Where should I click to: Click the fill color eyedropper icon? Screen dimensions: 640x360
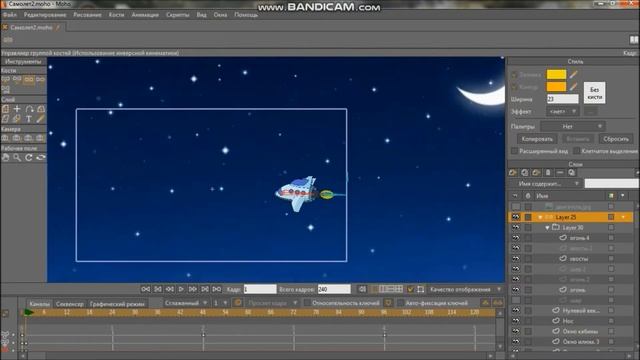[573, 74]
